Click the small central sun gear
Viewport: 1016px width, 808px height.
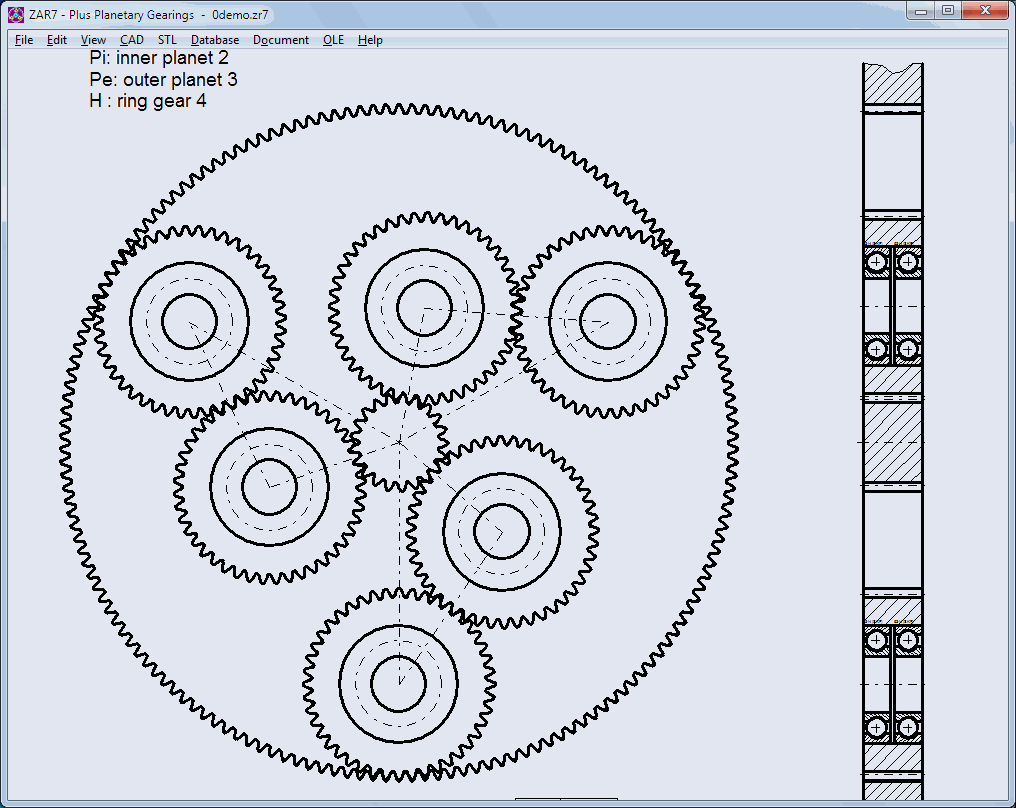pyautogui.click(x=399, y=441)
